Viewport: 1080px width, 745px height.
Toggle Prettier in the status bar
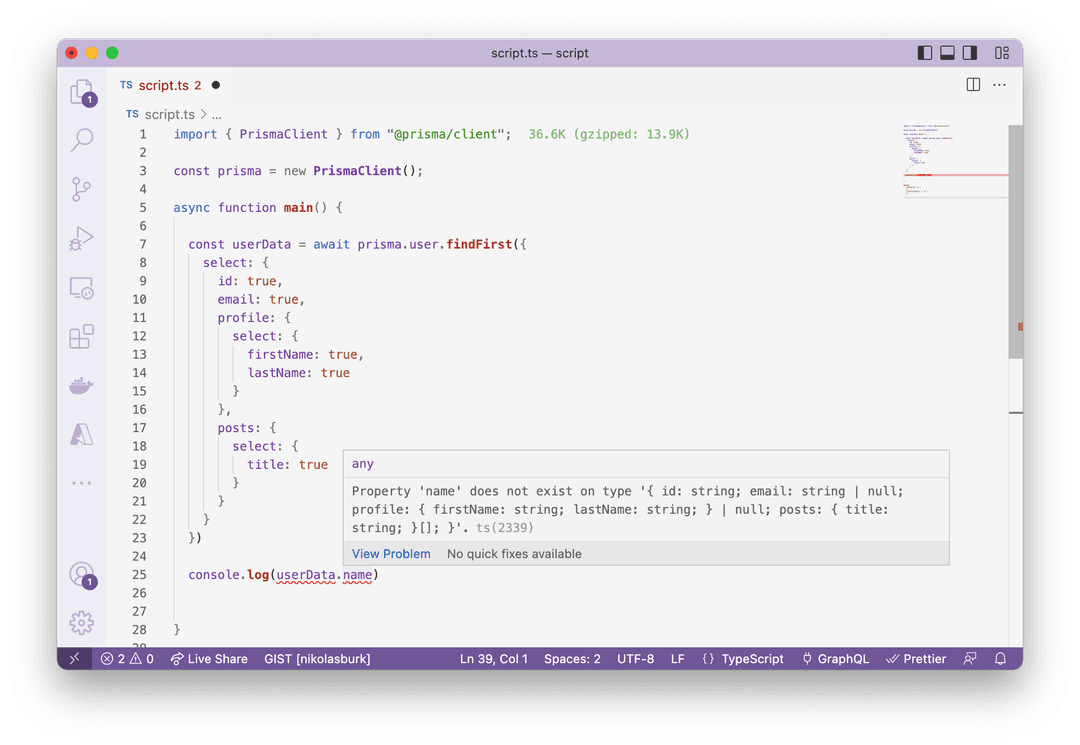click(915, 658)
